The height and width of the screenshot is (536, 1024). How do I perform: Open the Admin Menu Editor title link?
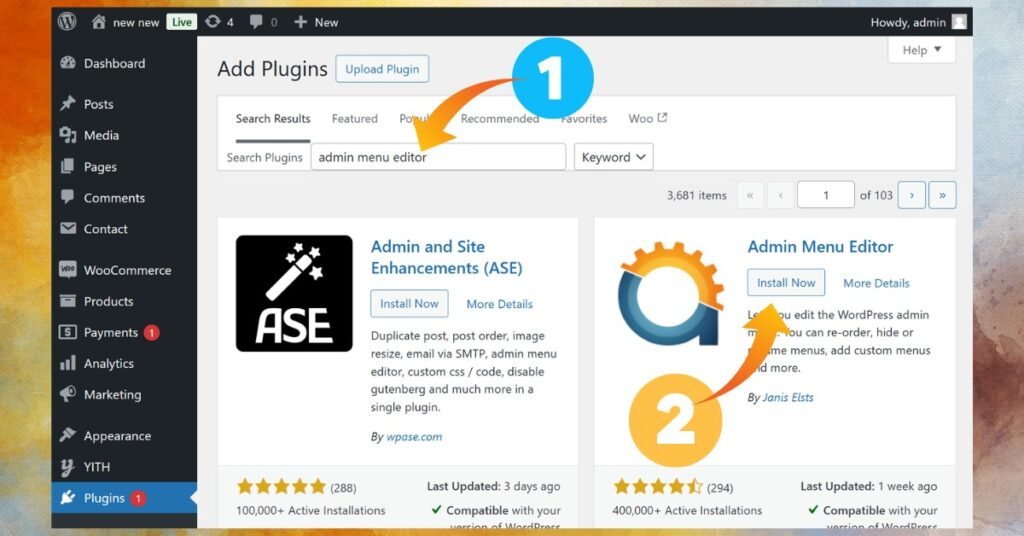click(820, 247)
